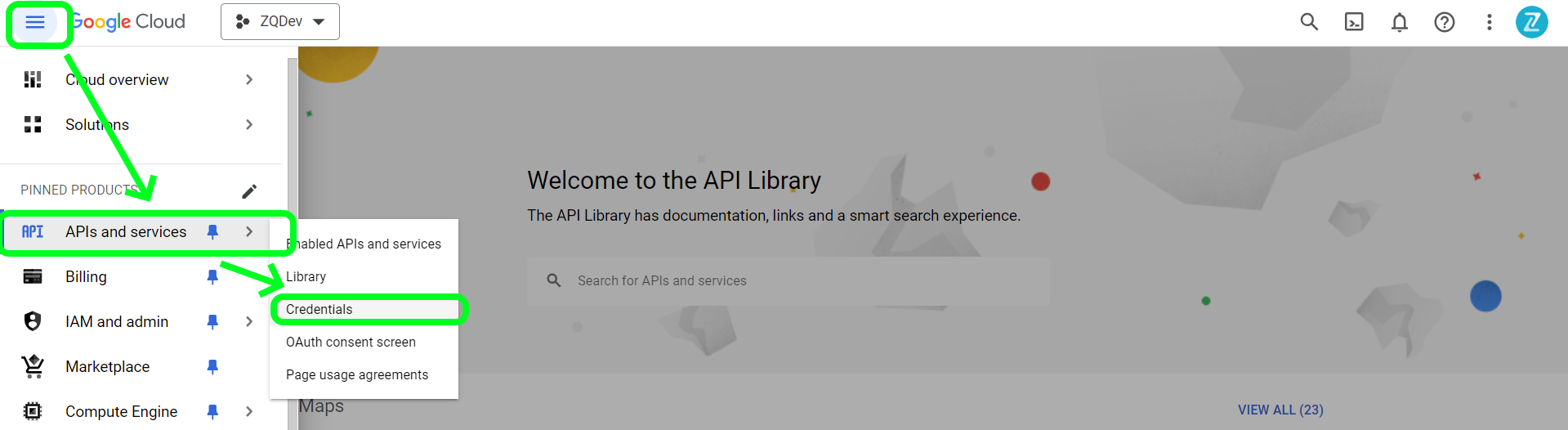The height and width of the screenshot is (430, 1568).
Task: Expand the IAM and admin submenu chevron
Action: 249,322
